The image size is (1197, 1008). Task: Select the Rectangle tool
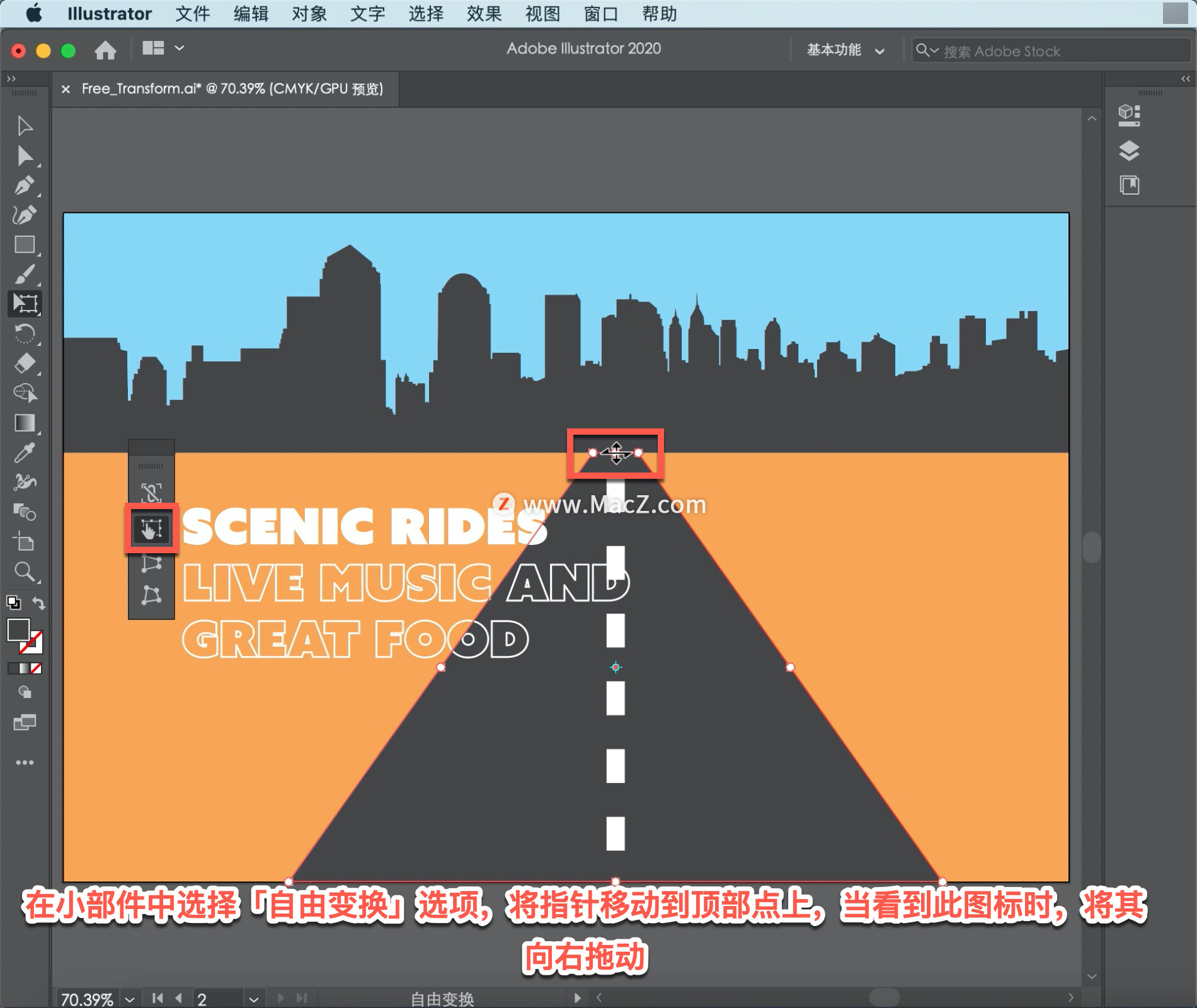[x=25, y=245]
